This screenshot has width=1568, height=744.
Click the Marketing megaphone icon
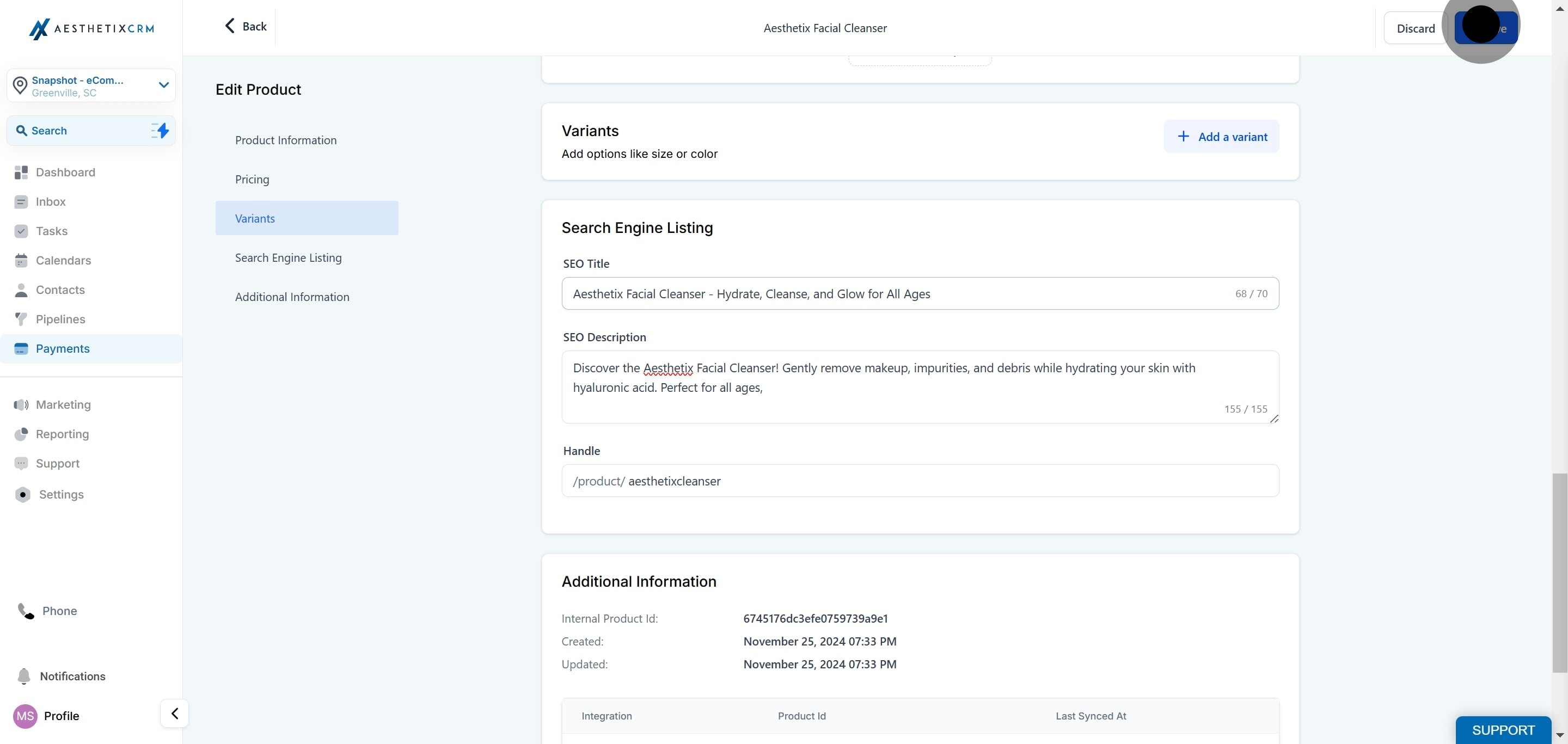(x=21, y=404)
